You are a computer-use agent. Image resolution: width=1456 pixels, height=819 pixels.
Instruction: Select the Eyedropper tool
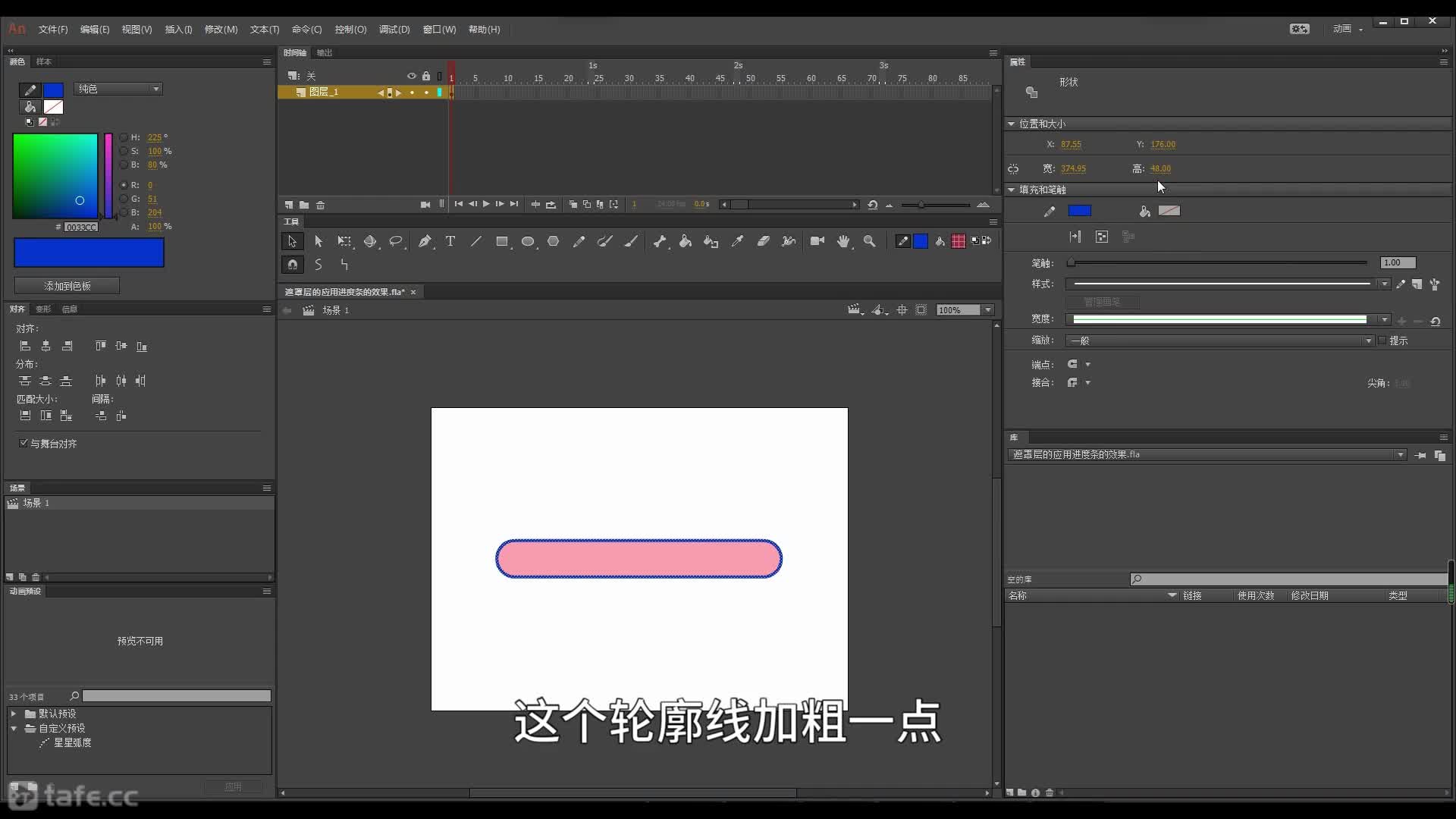(x=737, y=241)
